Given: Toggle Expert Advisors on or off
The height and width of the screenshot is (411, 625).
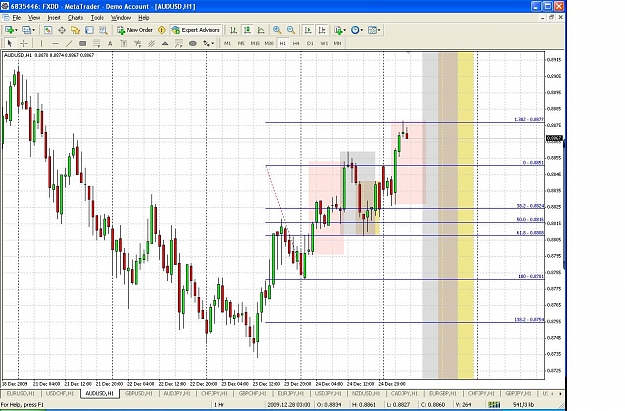Looking at the screenshot, I should (x=196, y=30).
